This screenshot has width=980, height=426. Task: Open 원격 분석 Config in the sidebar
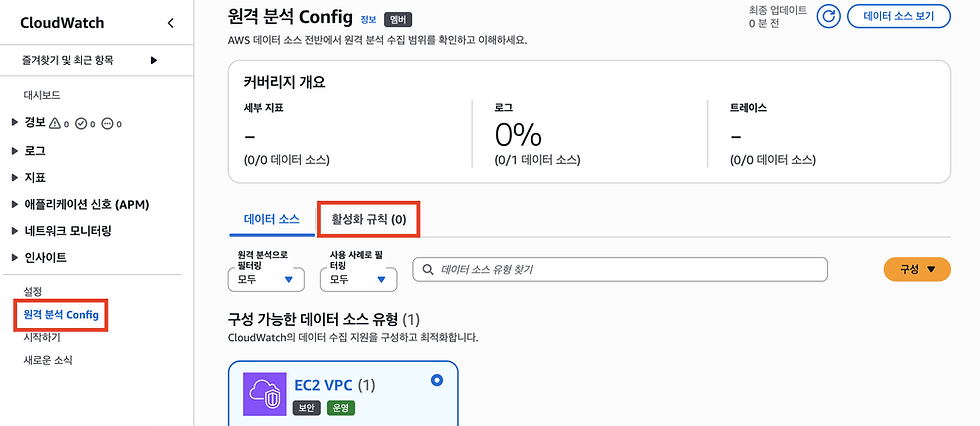61,315
